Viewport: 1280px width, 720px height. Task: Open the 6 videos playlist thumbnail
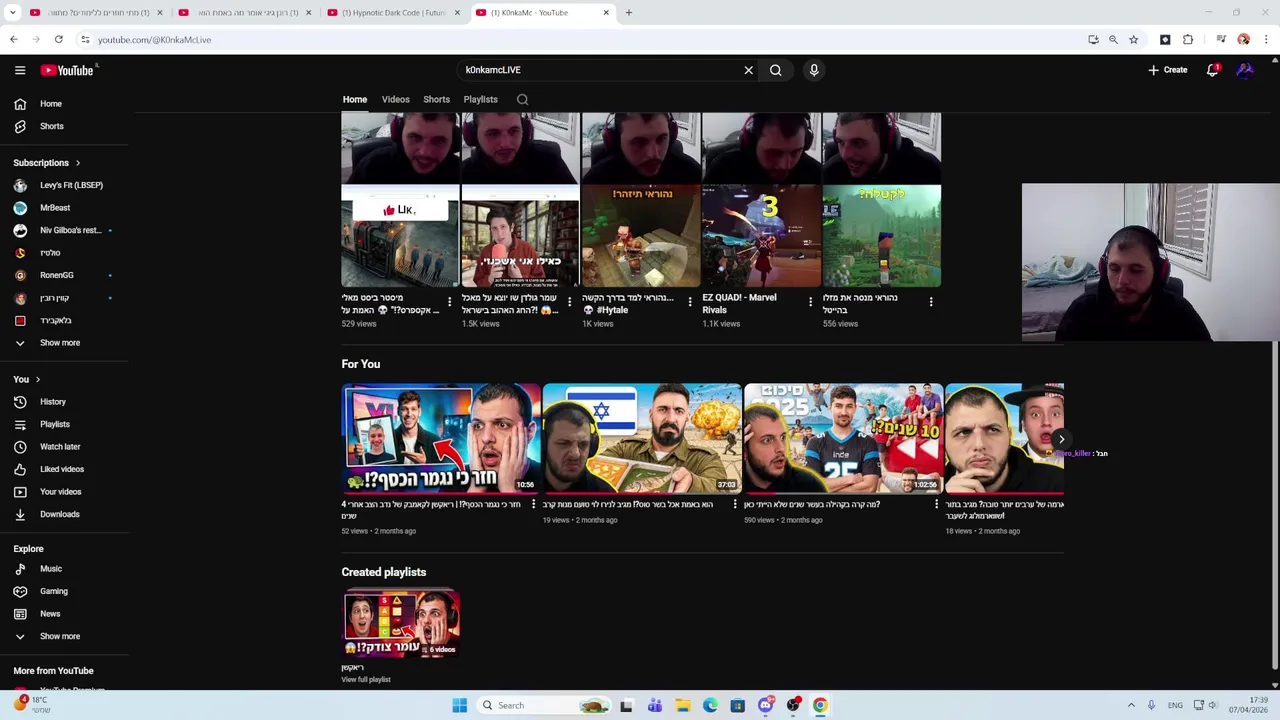point(401,623)
